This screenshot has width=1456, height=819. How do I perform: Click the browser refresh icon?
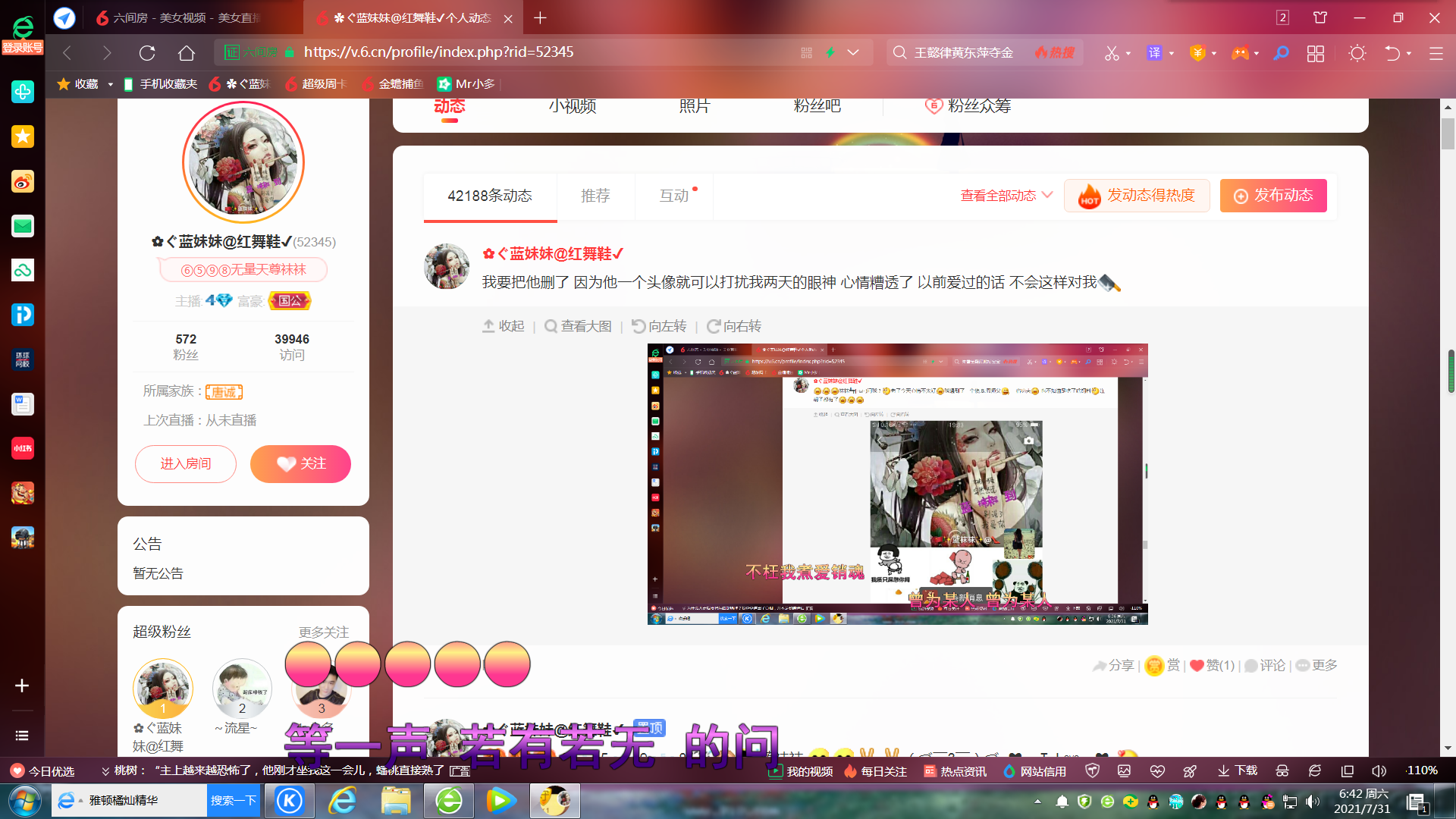(147, 52)
